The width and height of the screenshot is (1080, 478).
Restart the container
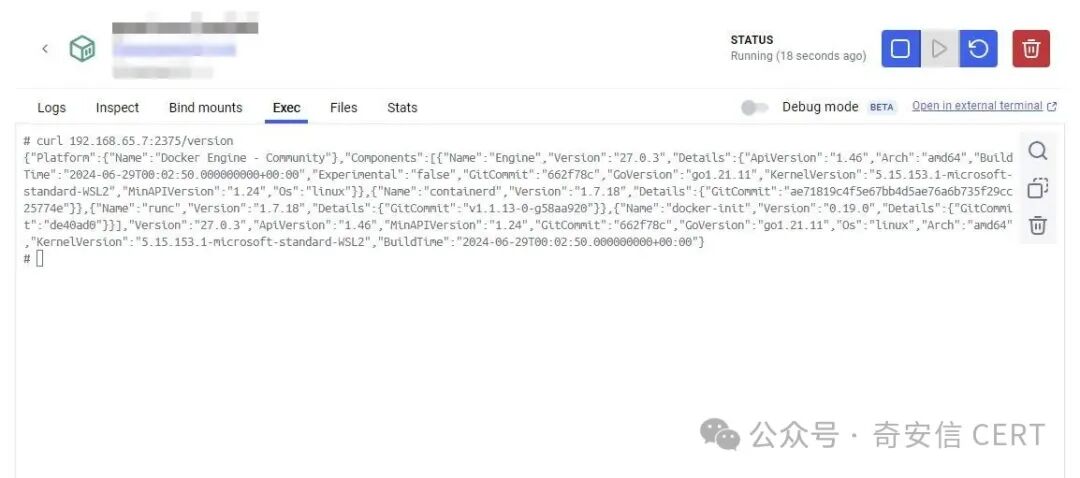point(978,49)
